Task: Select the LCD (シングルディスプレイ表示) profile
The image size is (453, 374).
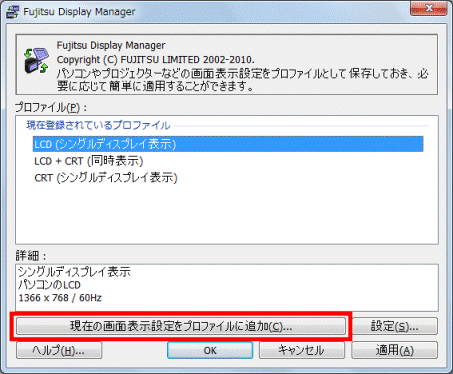Action: [x=228, y=144]
